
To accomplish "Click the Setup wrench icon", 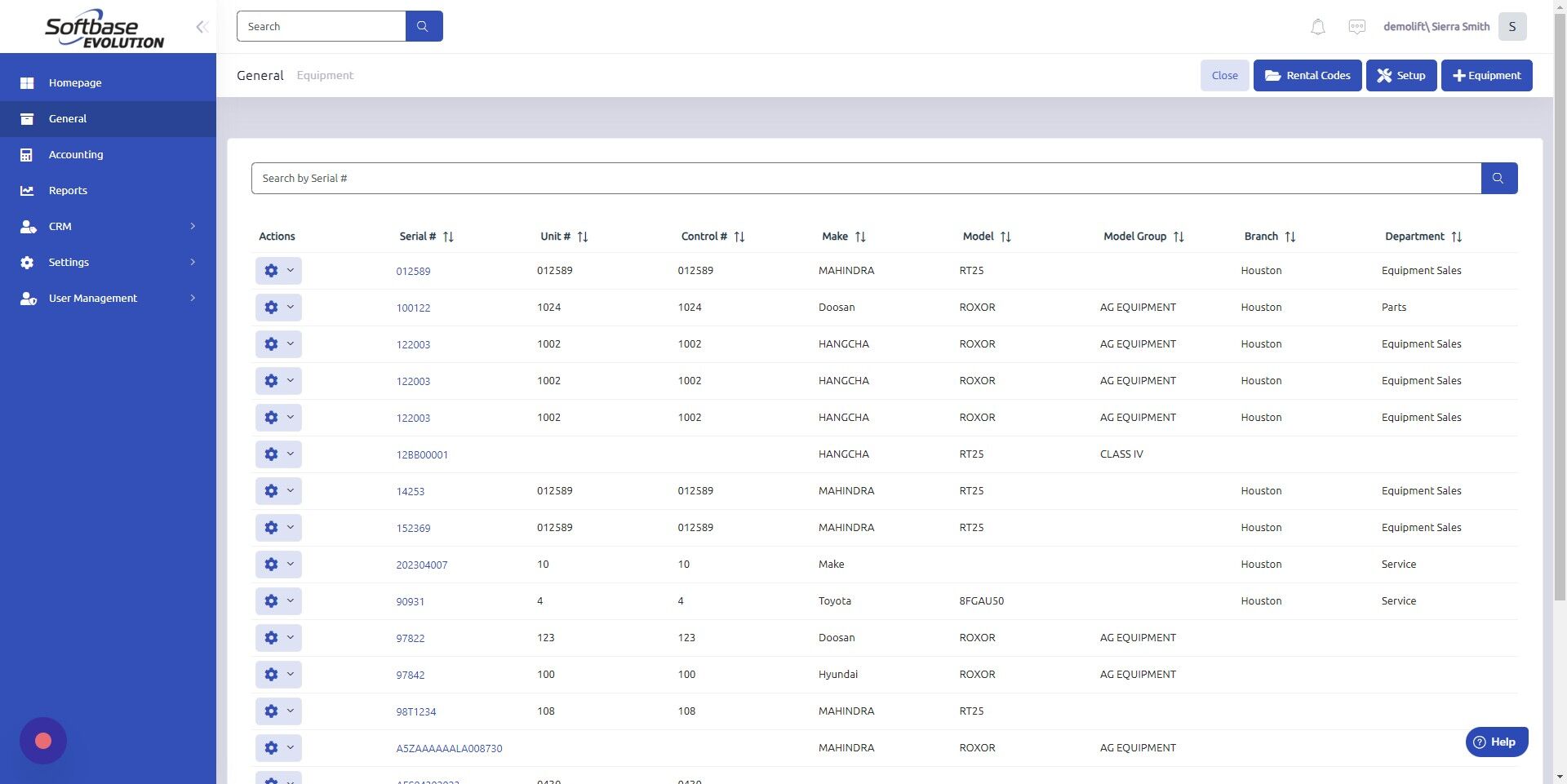I will tap(1384, 75).
